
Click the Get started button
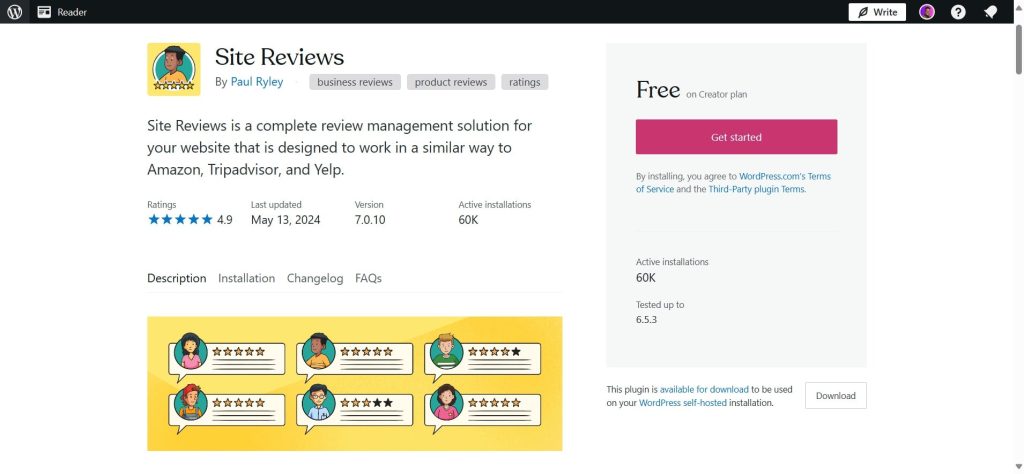pos(736,137)
